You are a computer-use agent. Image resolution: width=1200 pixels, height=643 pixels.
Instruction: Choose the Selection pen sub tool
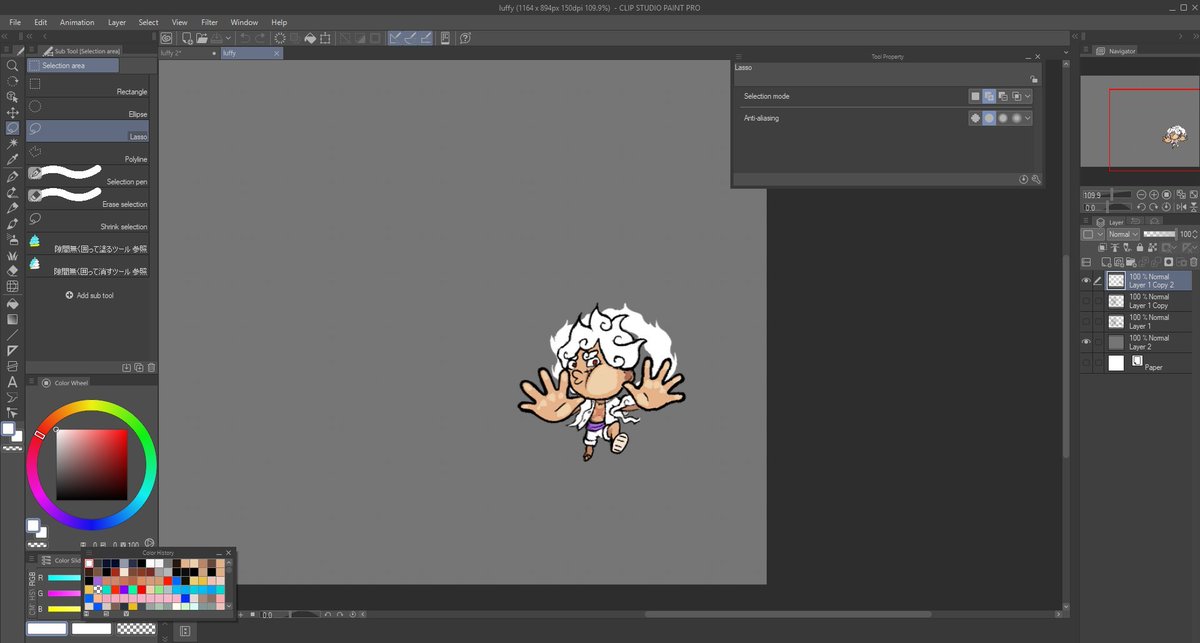[x=88, y=176]
